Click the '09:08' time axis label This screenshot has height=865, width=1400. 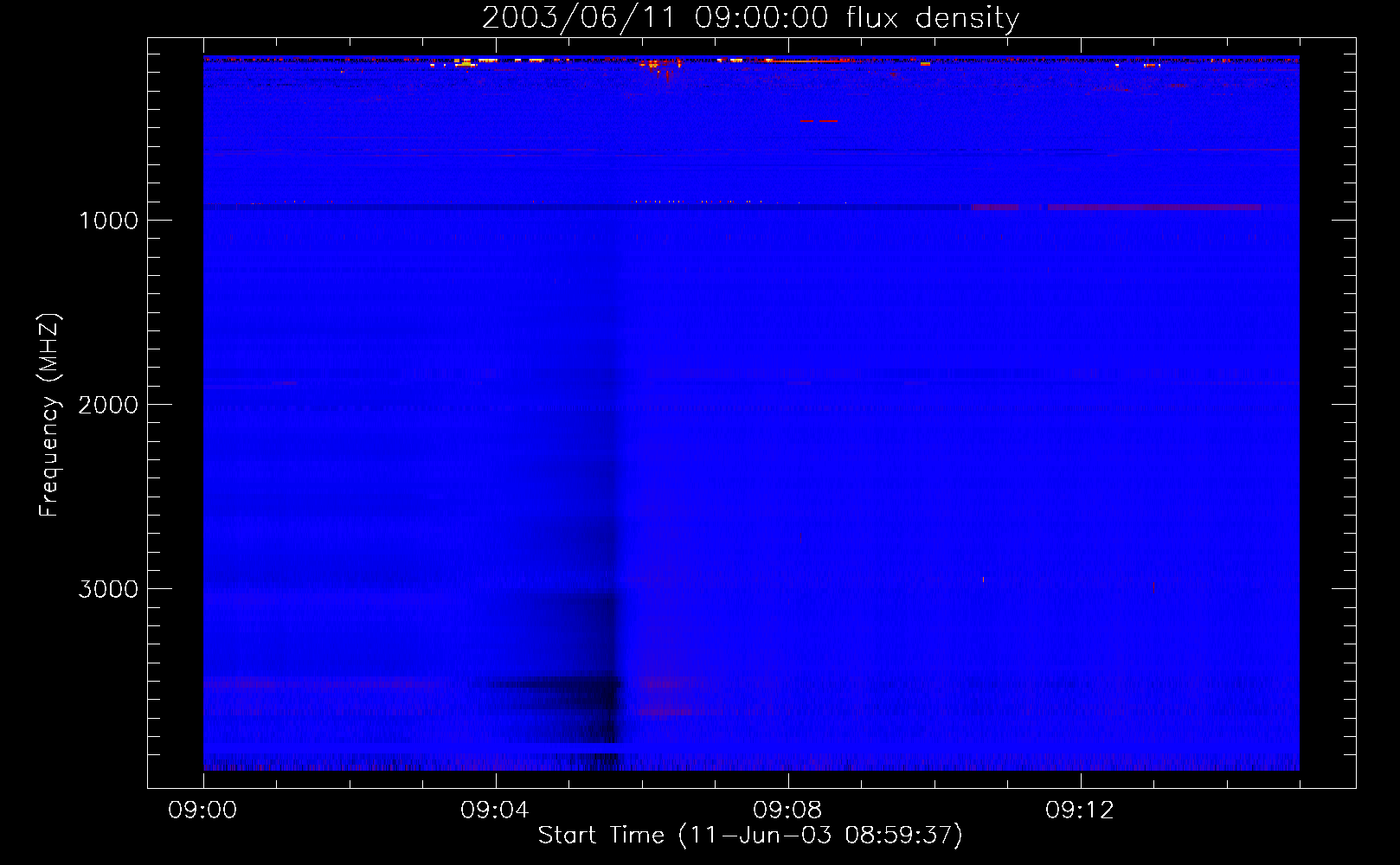[787, 811]
